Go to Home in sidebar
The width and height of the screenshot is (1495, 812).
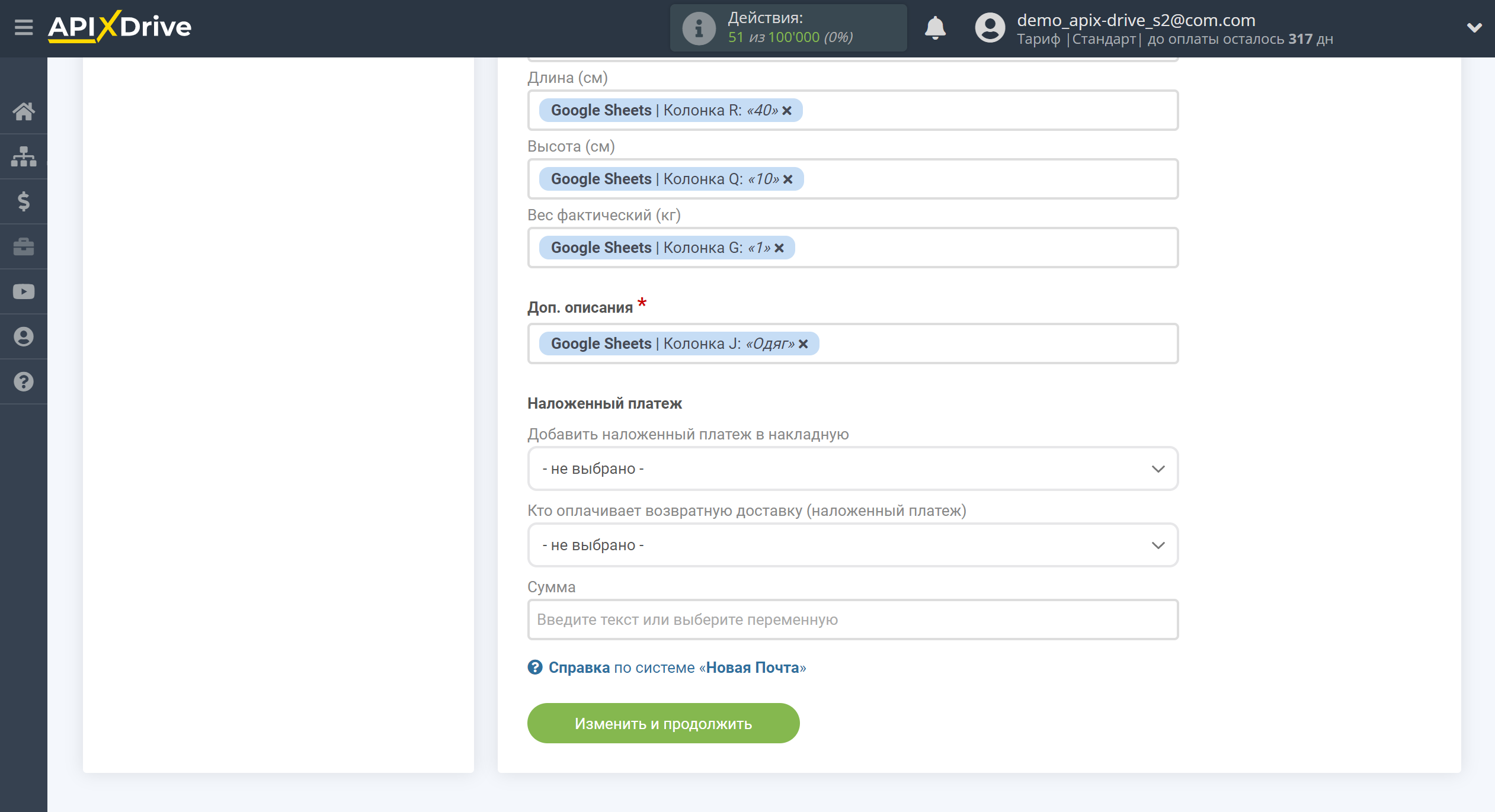[24, 111]
